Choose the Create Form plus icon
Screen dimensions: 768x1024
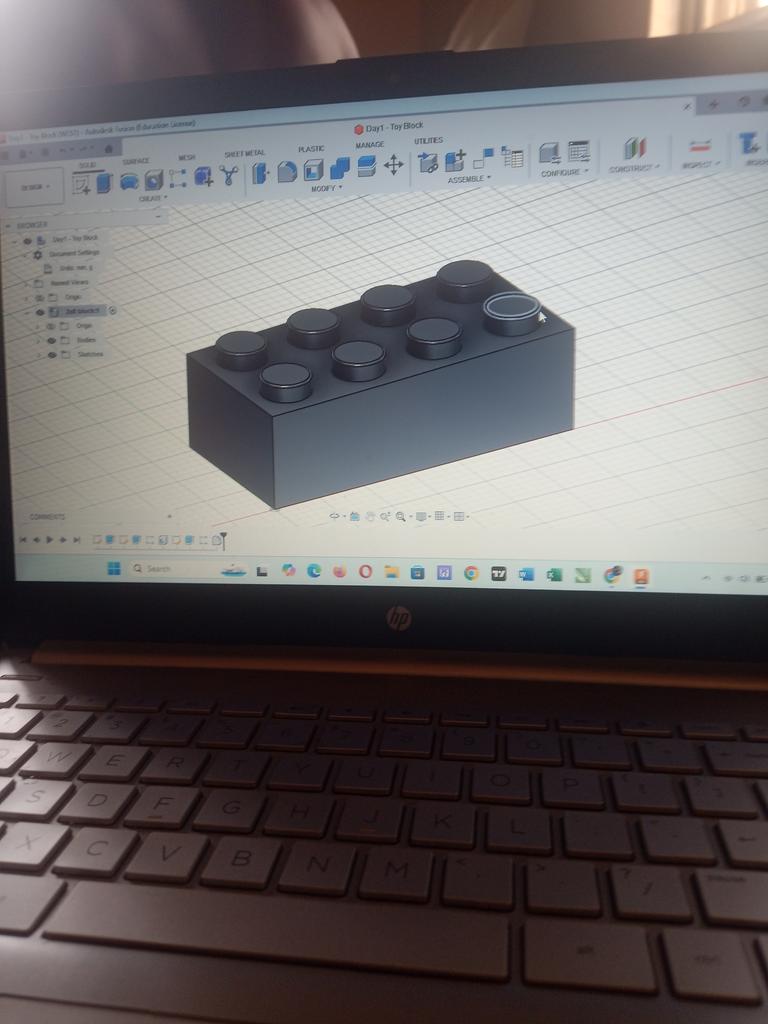click(x=203, y=176)
